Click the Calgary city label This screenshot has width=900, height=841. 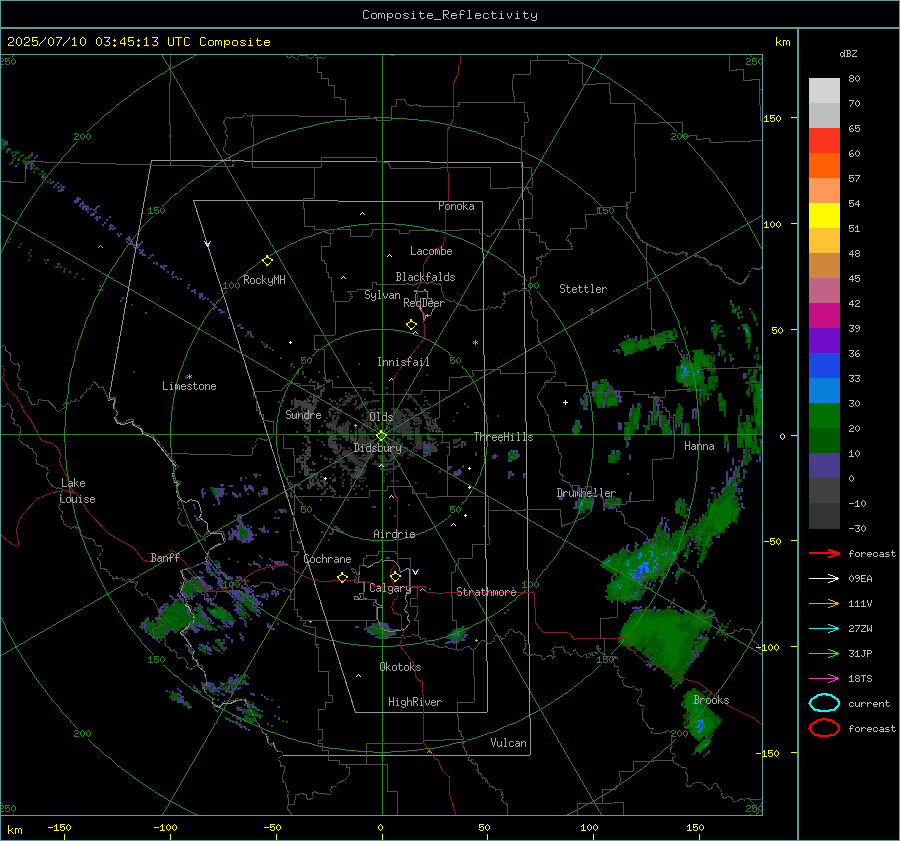coord(390,588)
